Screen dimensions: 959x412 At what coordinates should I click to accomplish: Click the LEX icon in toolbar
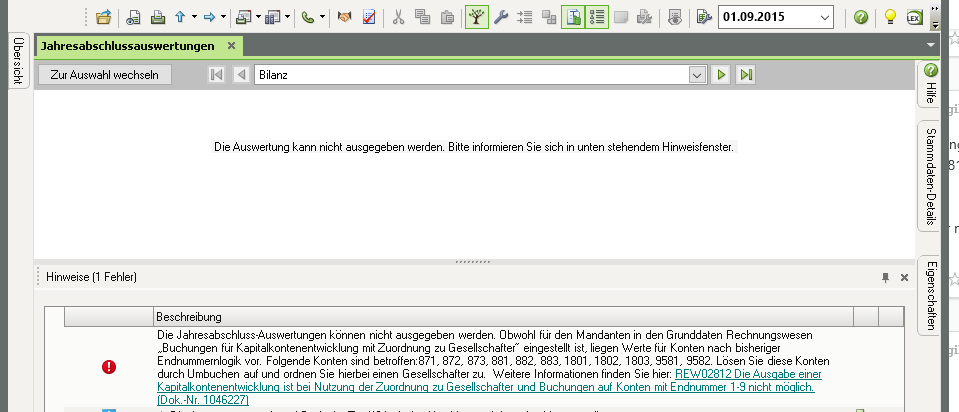[x=914, y=17]
